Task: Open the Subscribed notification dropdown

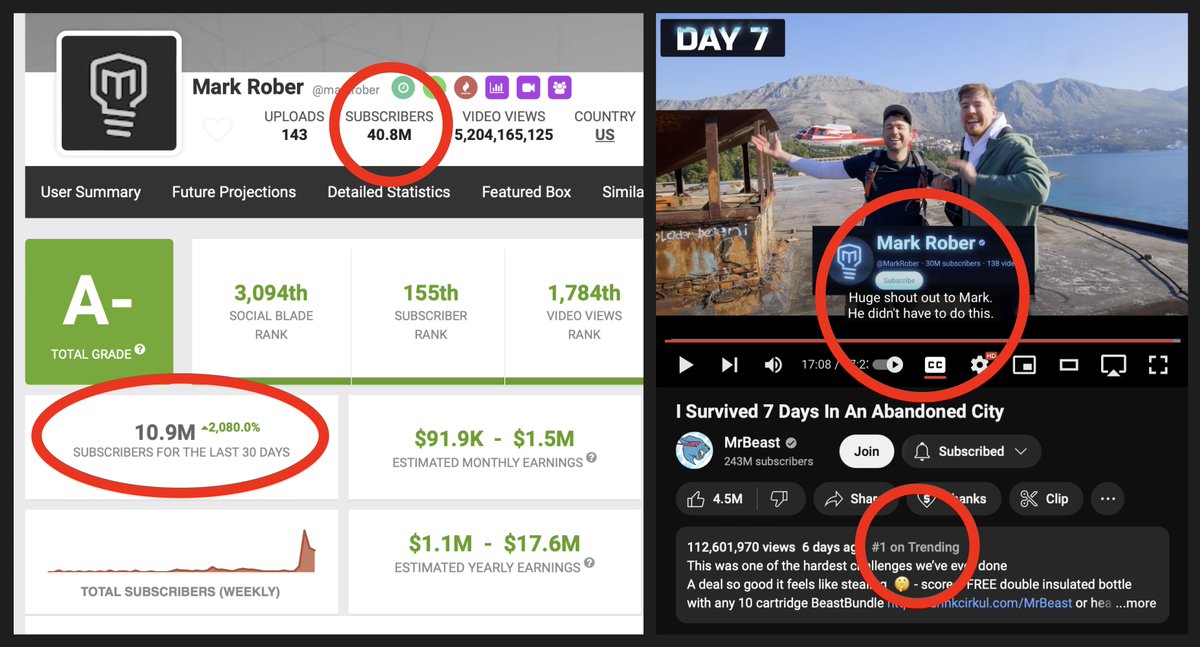Action: [971, 451]
